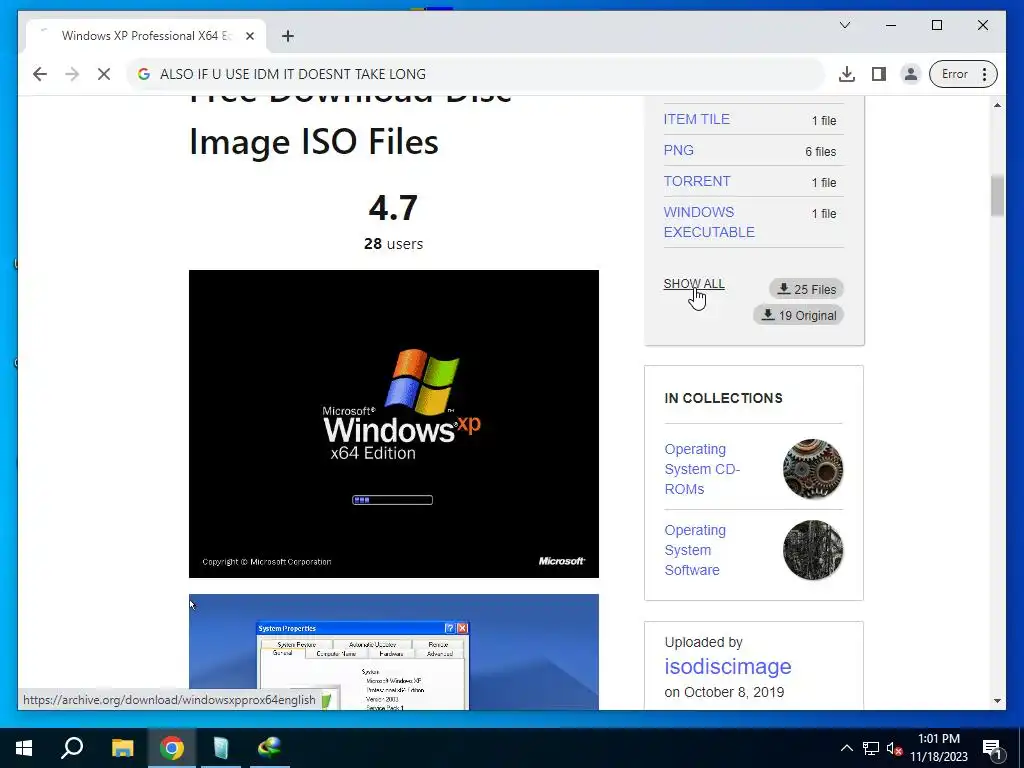1024x768 pixels.
Task: Download all 25 Files
Action: point(807,289)
